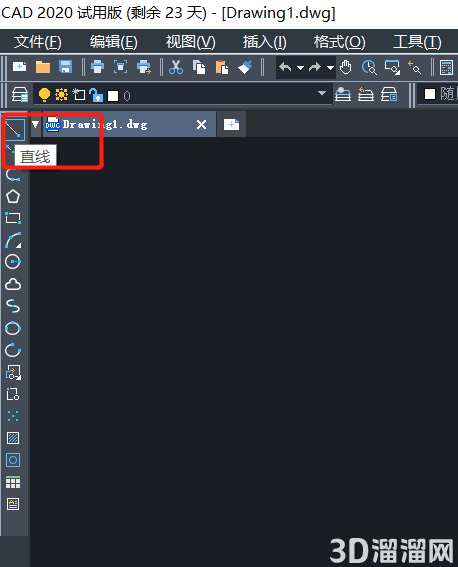Click layer 0 white color swatch
This screenshot has height=567, width=458.
(x=113, y=96)
